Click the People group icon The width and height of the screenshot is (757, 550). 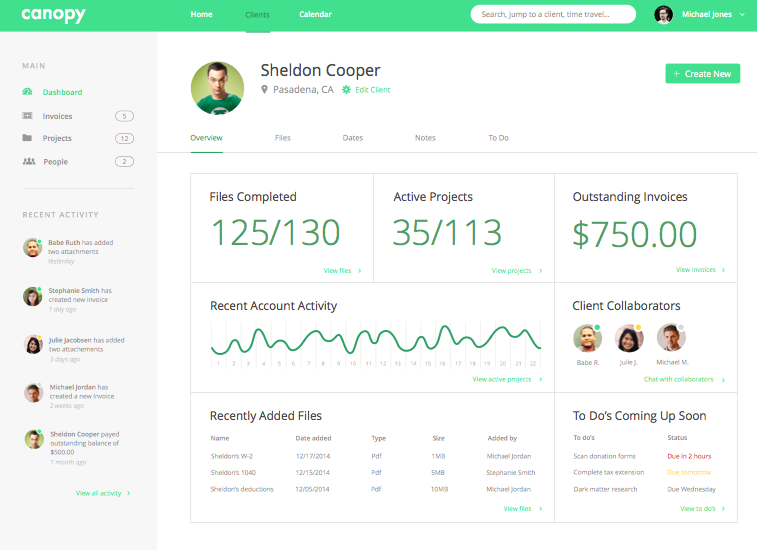click(28, 161)
